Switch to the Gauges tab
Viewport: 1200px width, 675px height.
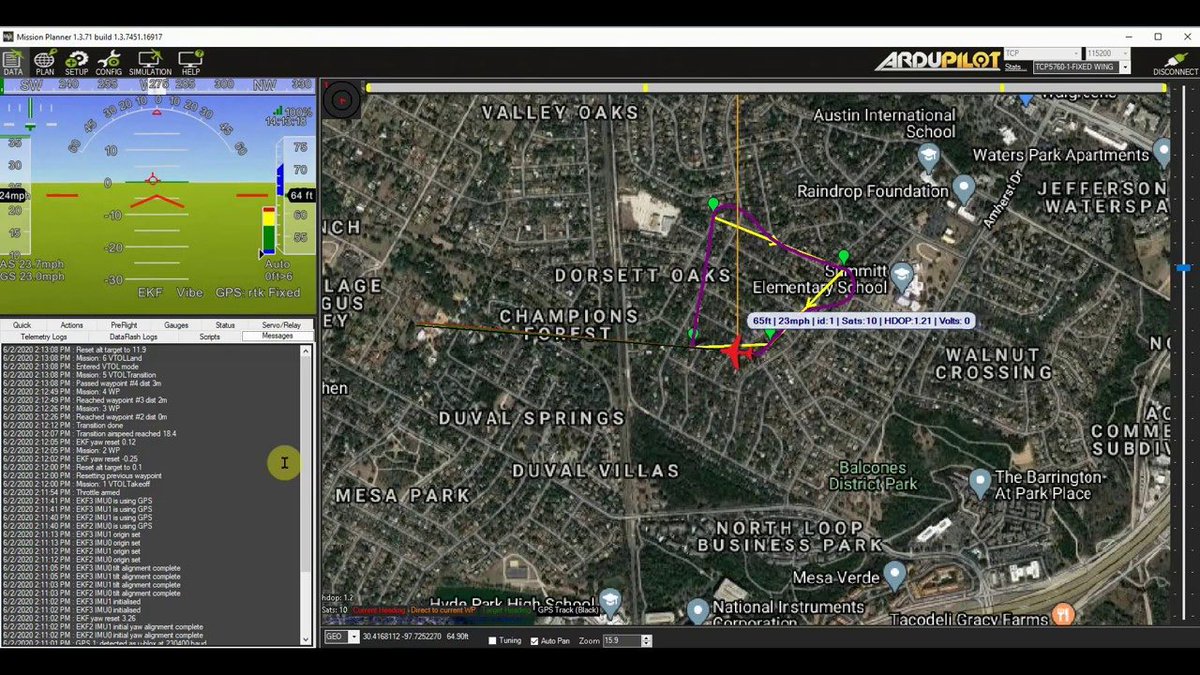(x=176, y=325)
